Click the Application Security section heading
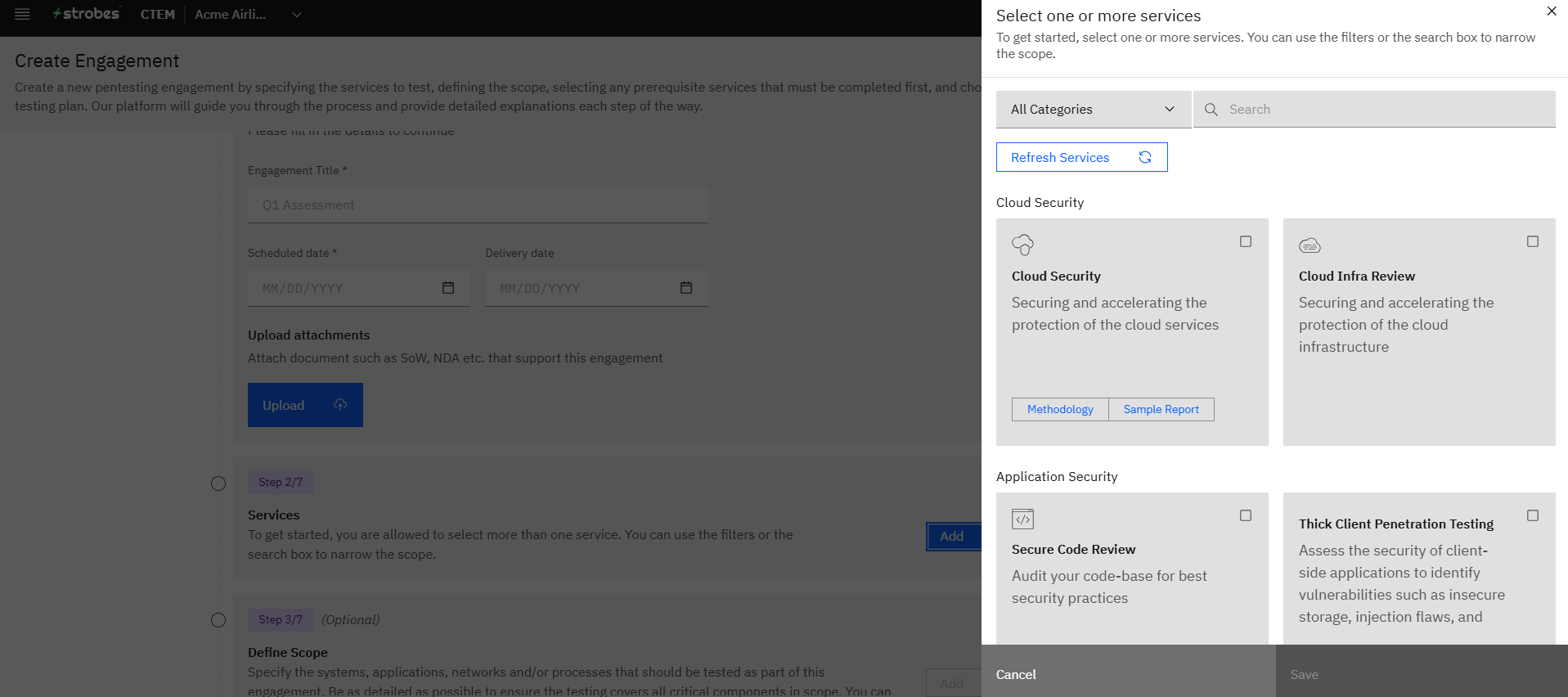The height and width of the screenshot is (697, 1568). (1057, 476)
